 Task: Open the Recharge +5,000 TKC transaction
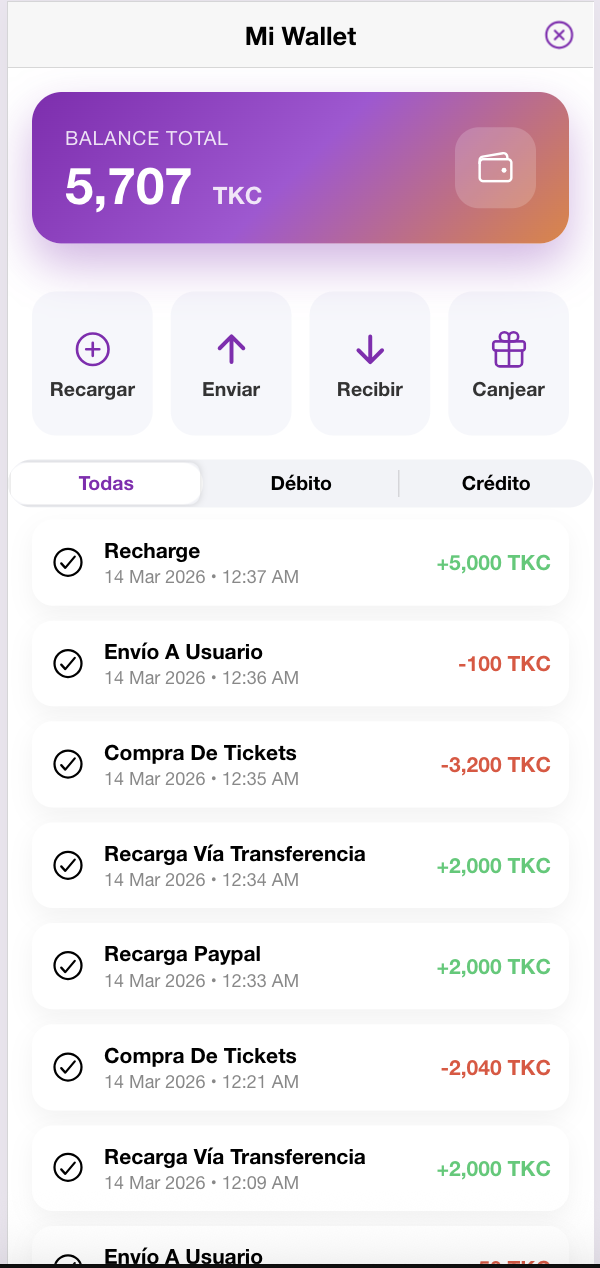coord(300,563)
